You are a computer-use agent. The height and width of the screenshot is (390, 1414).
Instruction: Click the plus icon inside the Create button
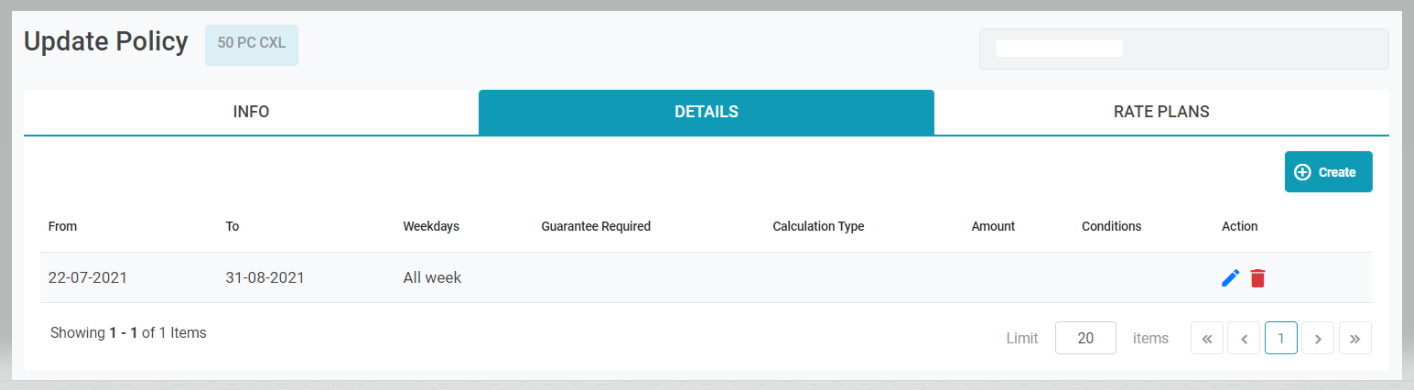(x=1302, y=172)
